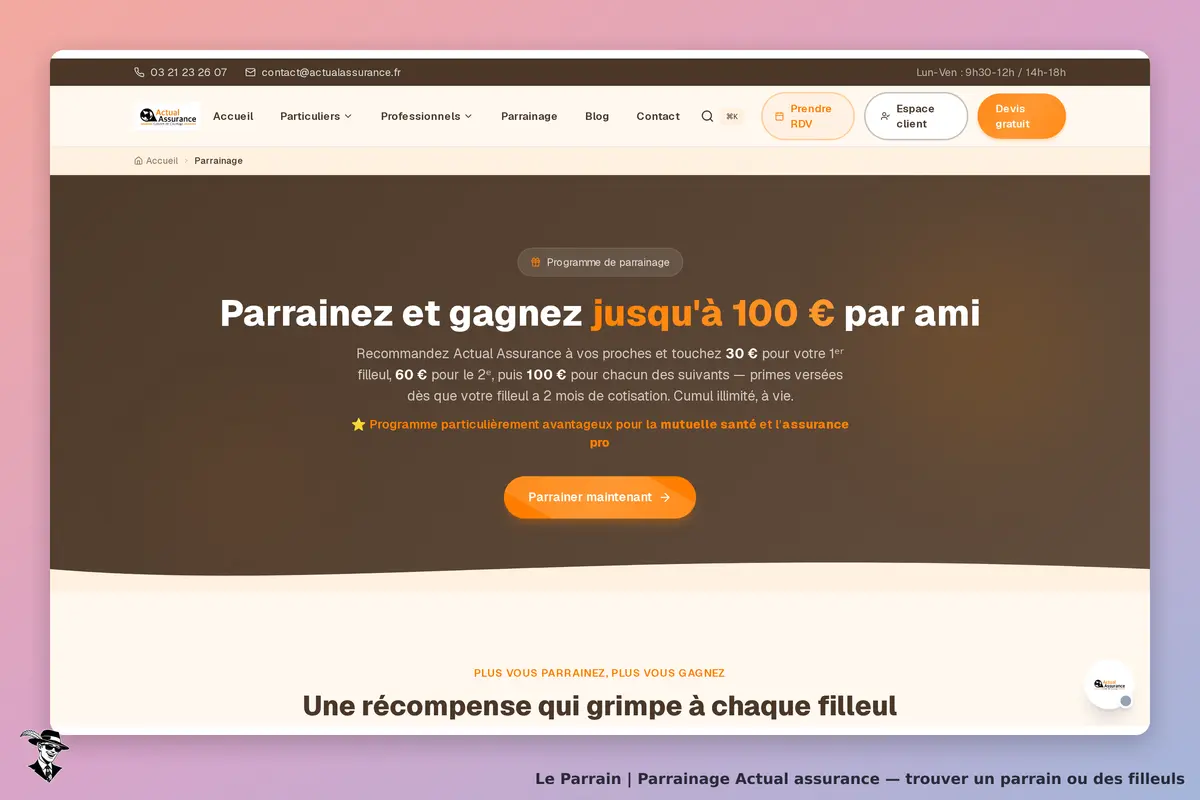Click the gift icon in Programme de parrainage badge
The image size is (1200, 800).
tap(536, 262)
